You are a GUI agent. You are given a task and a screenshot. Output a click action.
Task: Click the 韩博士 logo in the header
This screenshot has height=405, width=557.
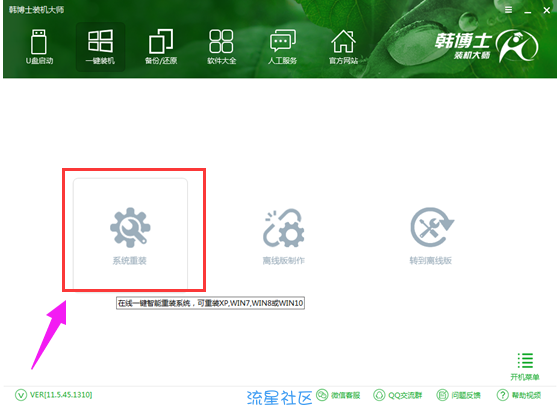point(486,46)
